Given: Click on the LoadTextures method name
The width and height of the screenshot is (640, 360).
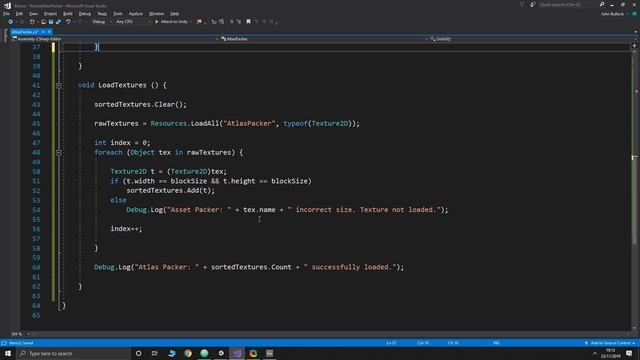Looking at the screenshot, I should (122, 85).
